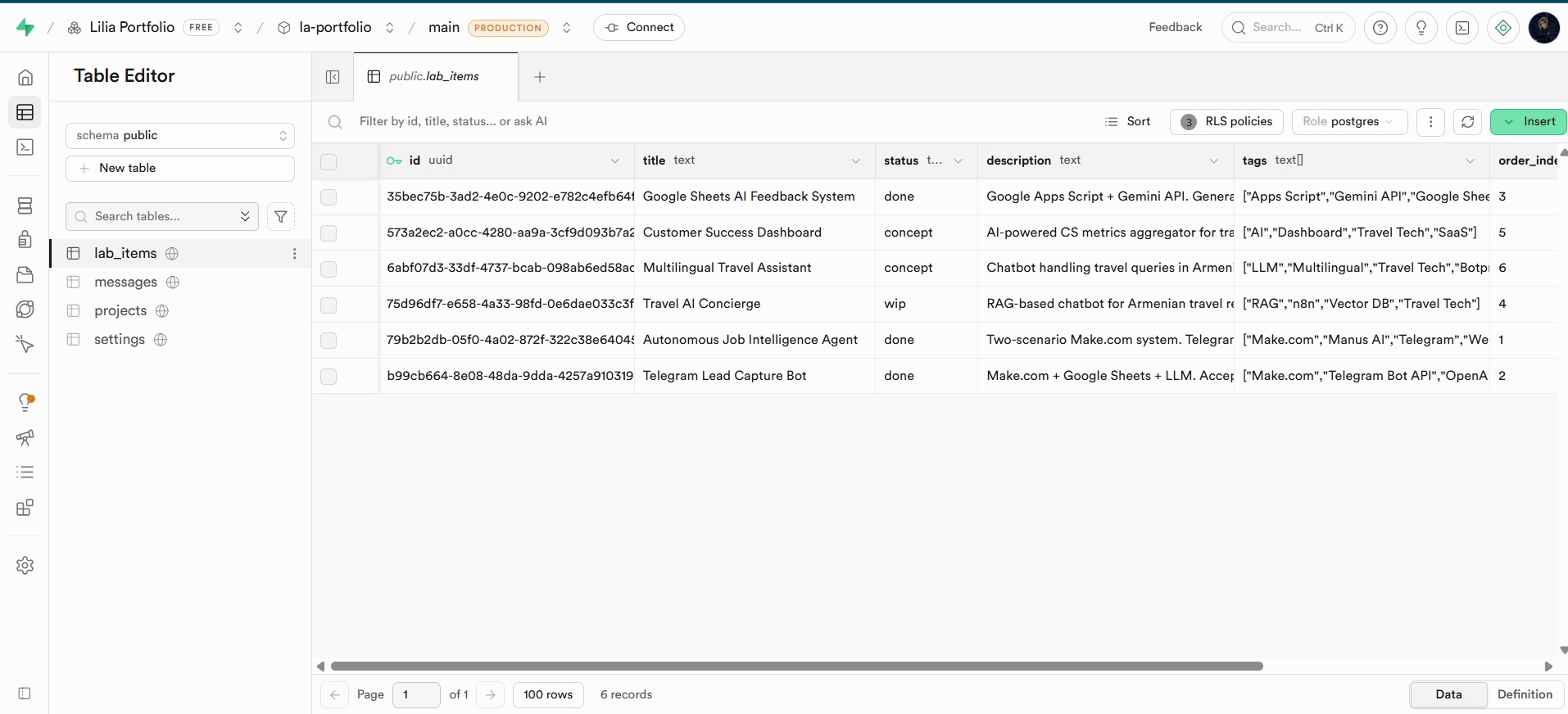Click the Supabase logo
This screenshot has height=714, width=1568.
pos(25,28)
